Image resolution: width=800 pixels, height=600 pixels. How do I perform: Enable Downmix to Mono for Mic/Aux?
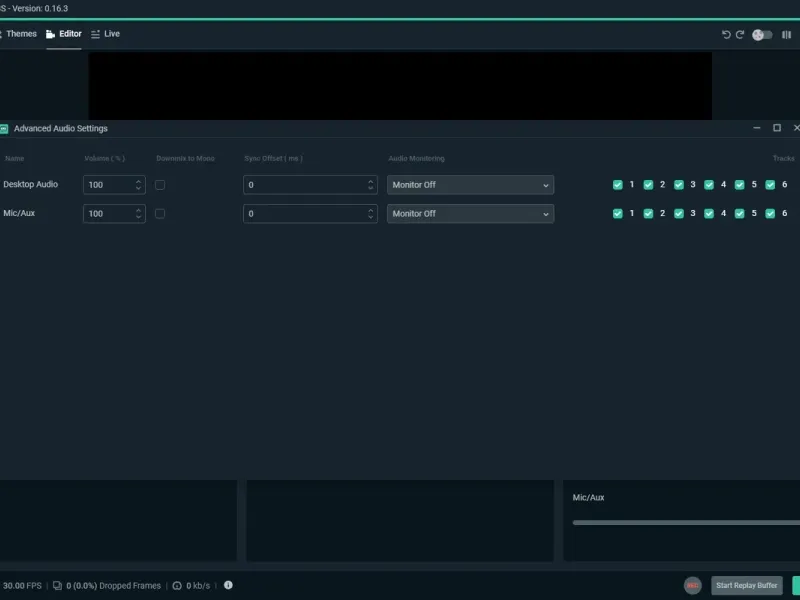[x=160, y=213]
